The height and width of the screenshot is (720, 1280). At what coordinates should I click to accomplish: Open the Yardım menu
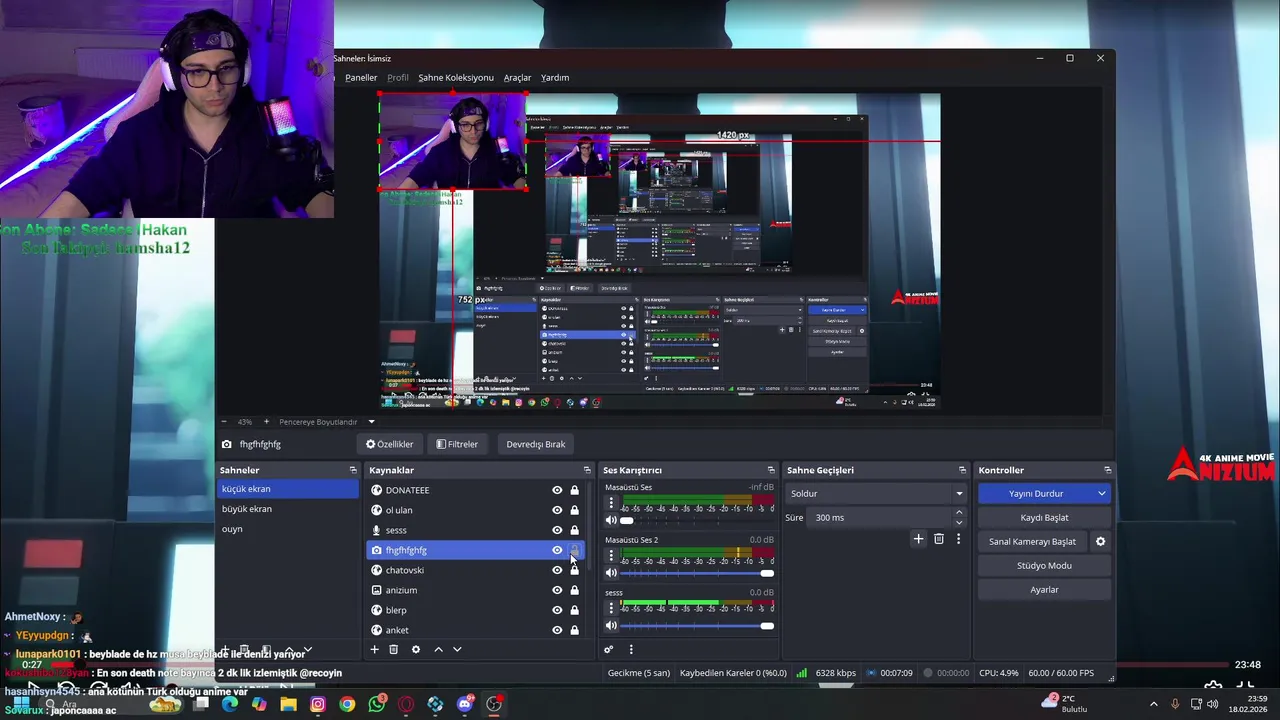[x=555, y=77]
